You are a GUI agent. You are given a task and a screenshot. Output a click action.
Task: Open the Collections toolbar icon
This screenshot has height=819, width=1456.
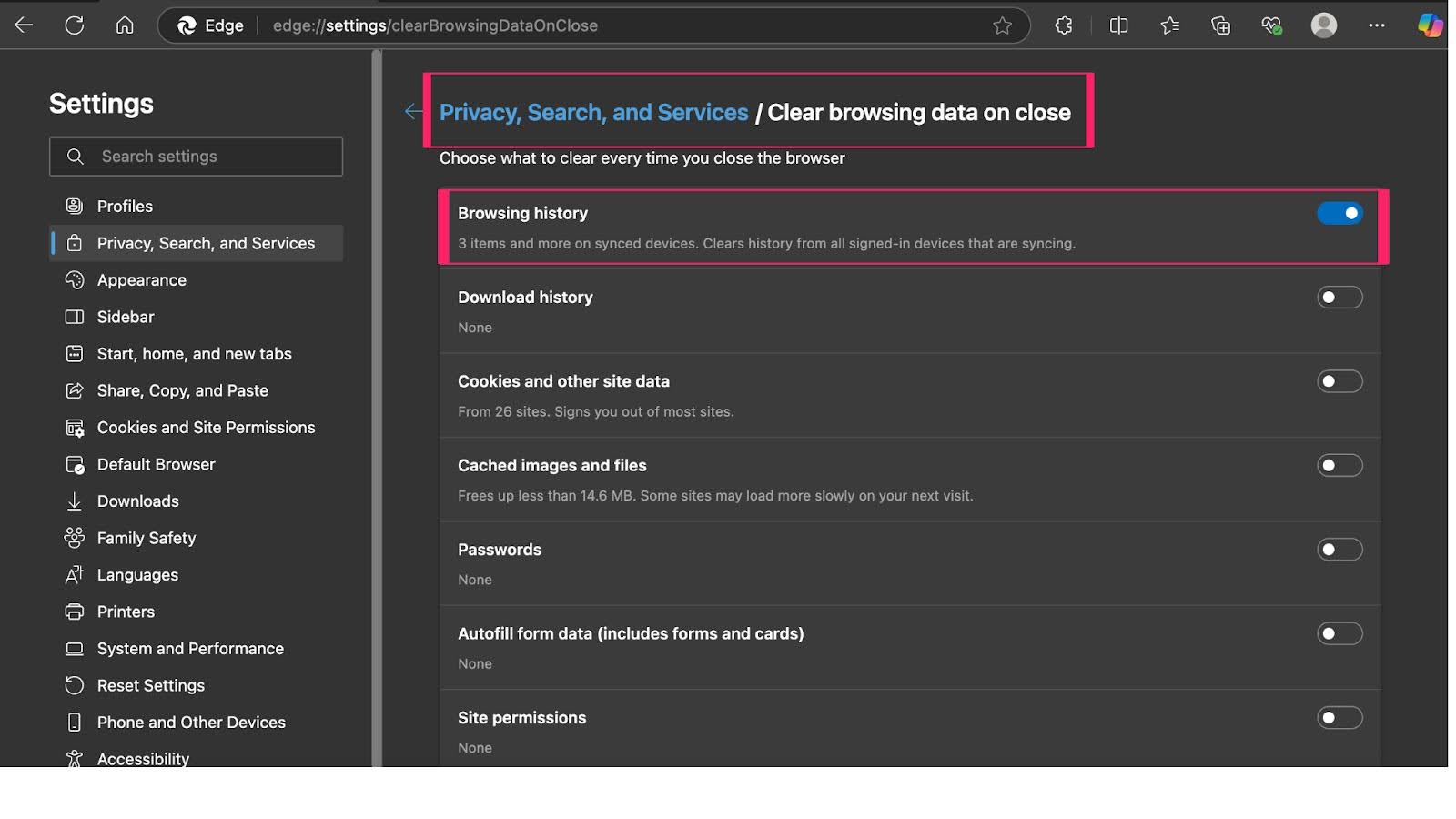[x=1220, y=25]
